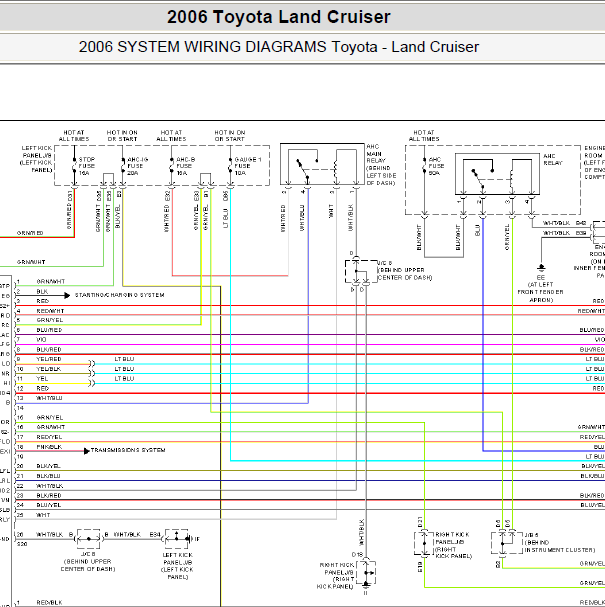Select the AHC-B FUSE 15A label

click(185, 166)
